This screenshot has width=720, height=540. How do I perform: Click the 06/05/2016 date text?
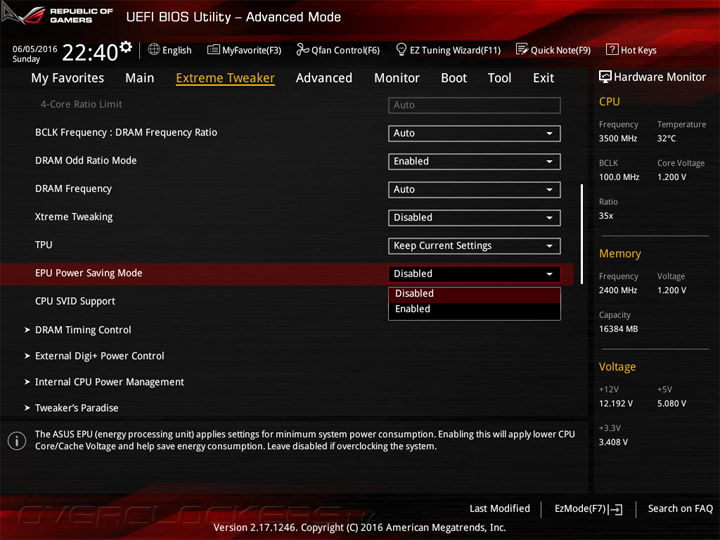35,49
